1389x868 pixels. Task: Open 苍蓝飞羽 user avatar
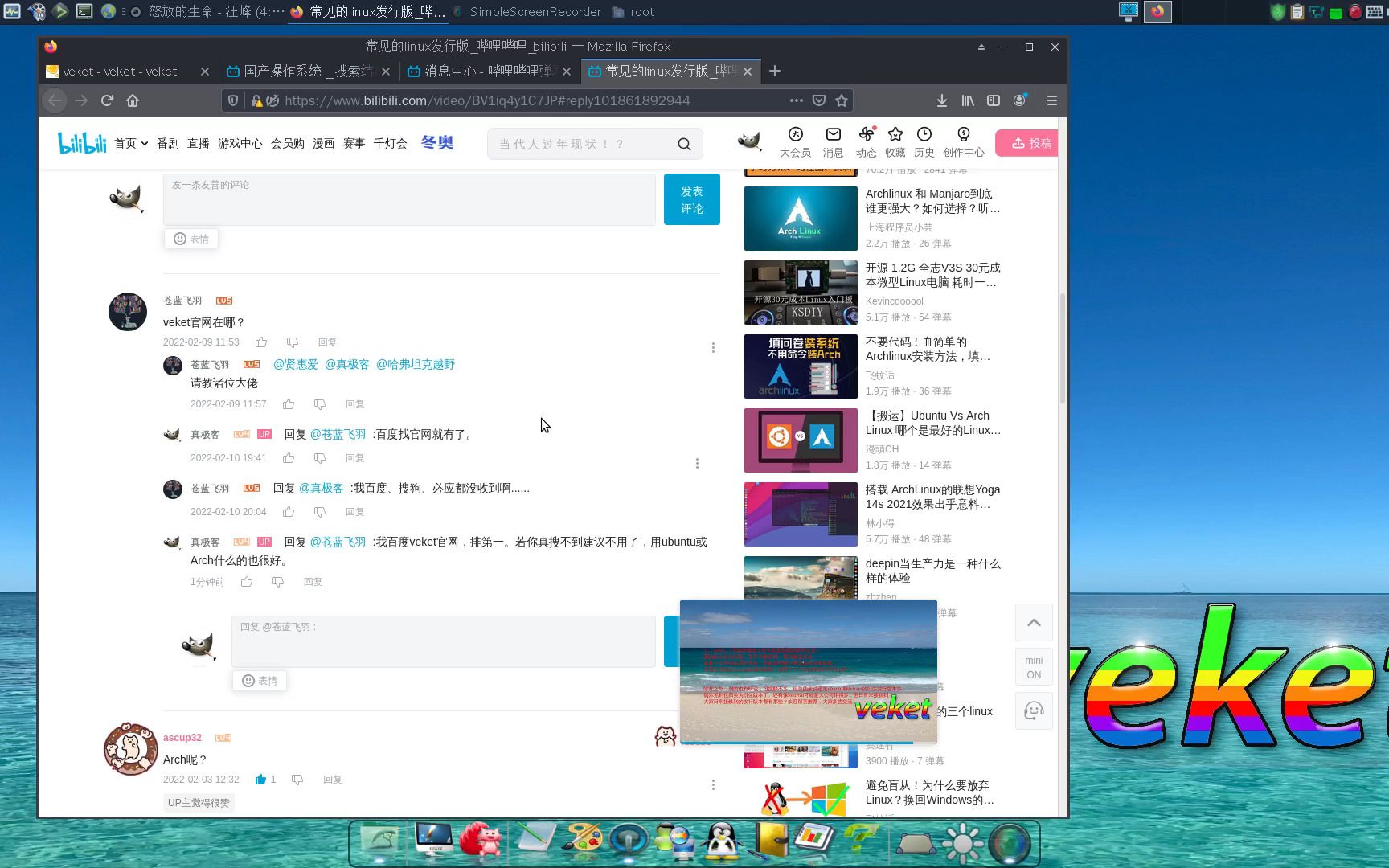[x=128, y=312]
